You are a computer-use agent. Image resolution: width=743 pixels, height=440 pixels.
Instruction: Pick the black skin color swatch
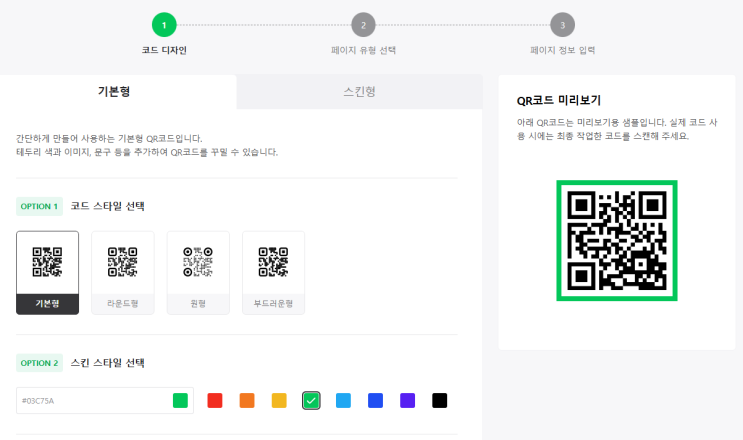click(440, 401)
